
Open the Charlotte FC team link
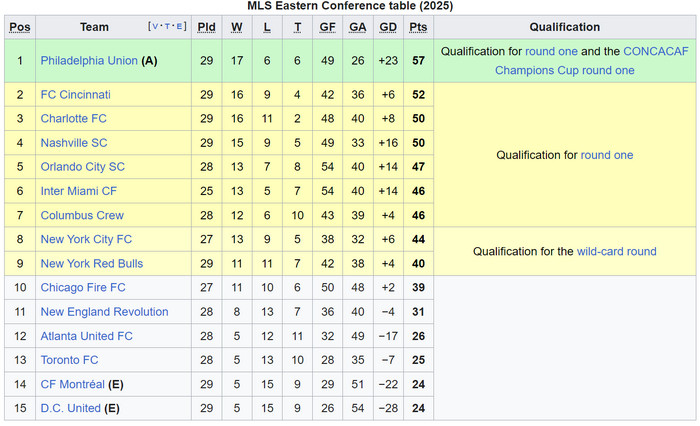[x=74, y=118]
